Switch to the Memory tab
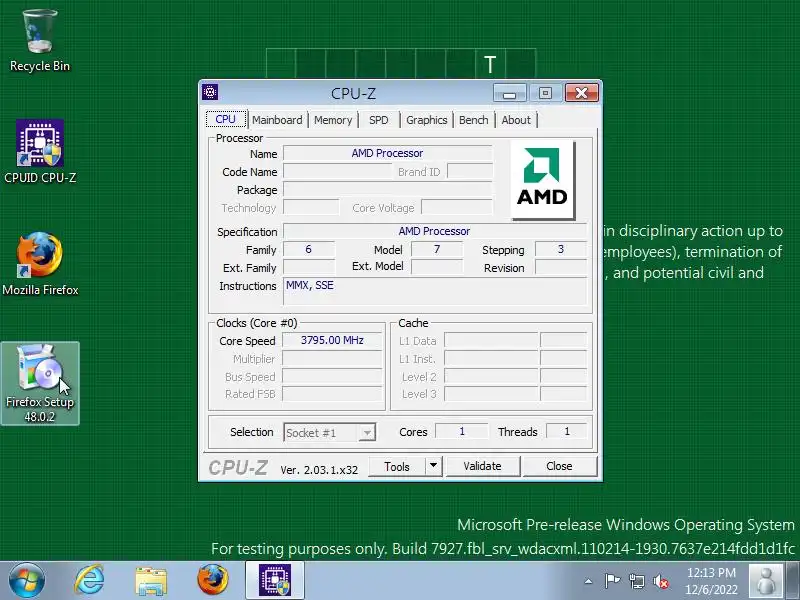Screen dimensions: 800x600 point(333,120)
